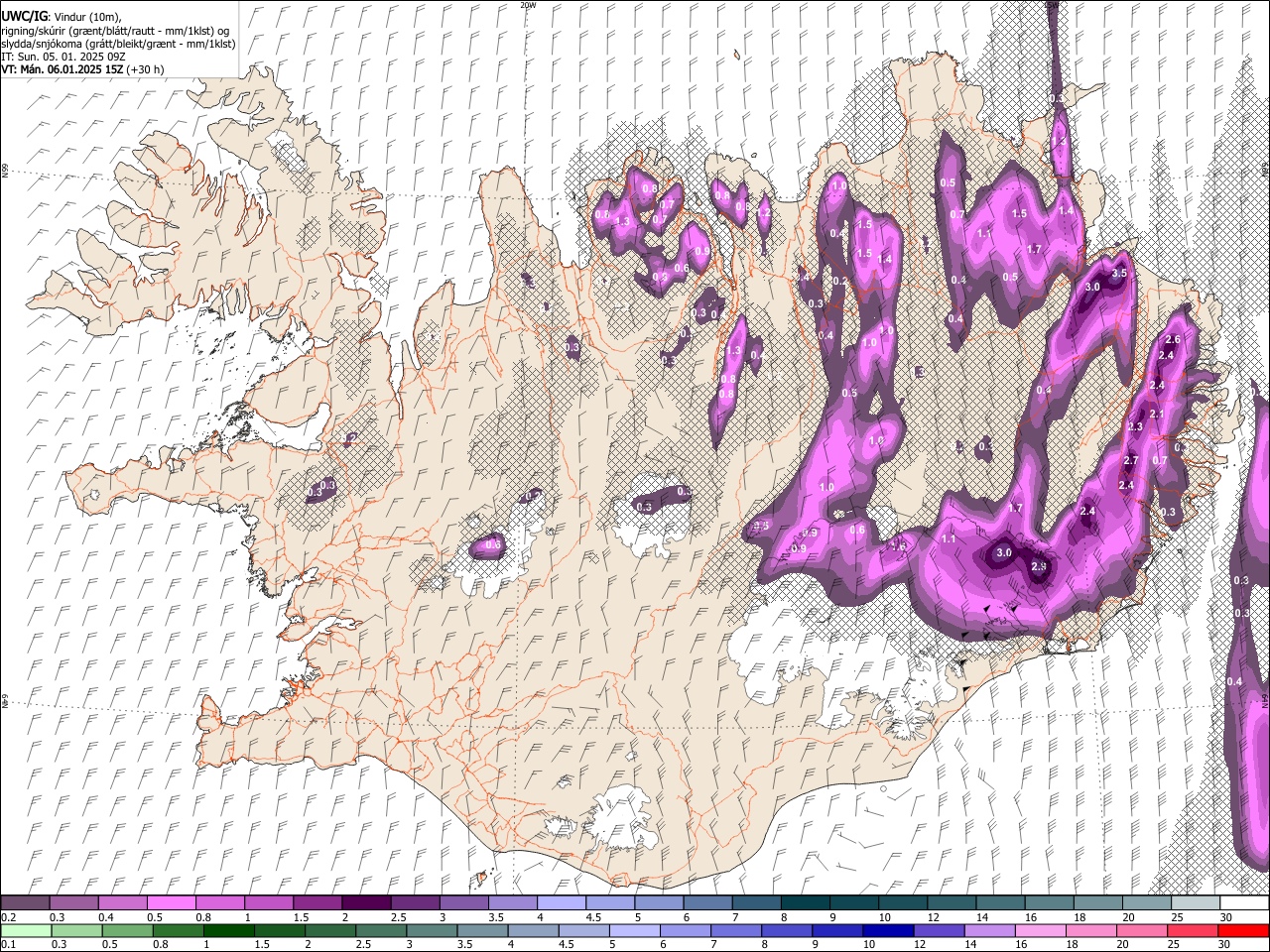The height and width of the screenshot is (952, 1270).
Task: Click the '2.7' snowfall value on the map
Action: coord(1130,461)
